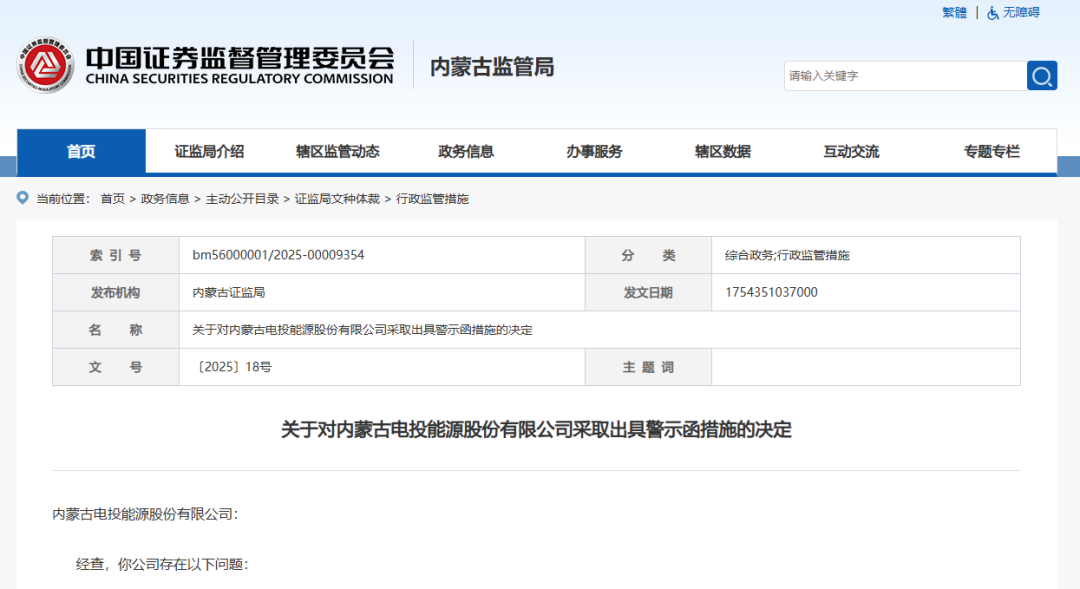Viewport: 1080px width, 589px height.
Task: Go to 首页 in the breadcrumb
Action: (x=112, y=199)
